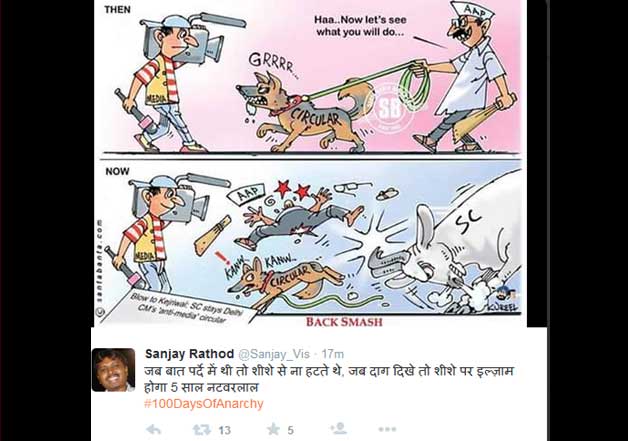Click the Hindi tweet text
Screen dimensions: 628x441
pyautogui.click(x=329, y=379)
